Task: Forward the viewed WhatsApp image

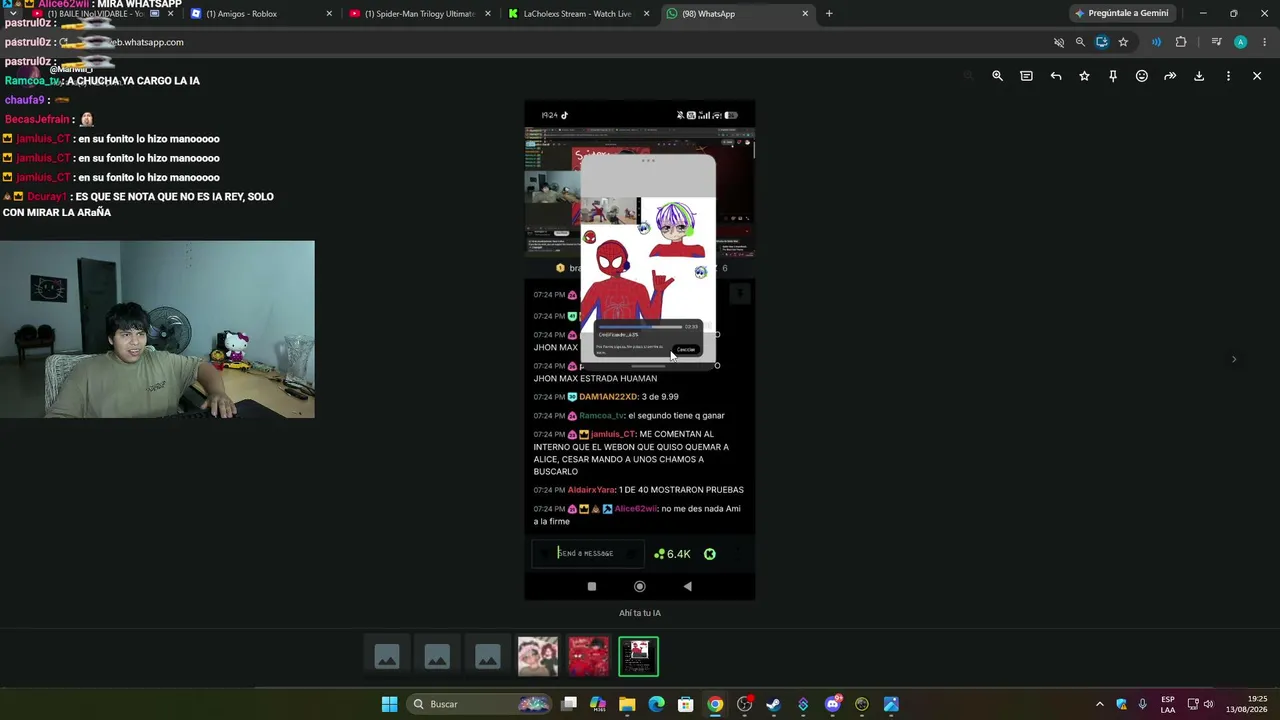Action: click(x=1170, y=76)
